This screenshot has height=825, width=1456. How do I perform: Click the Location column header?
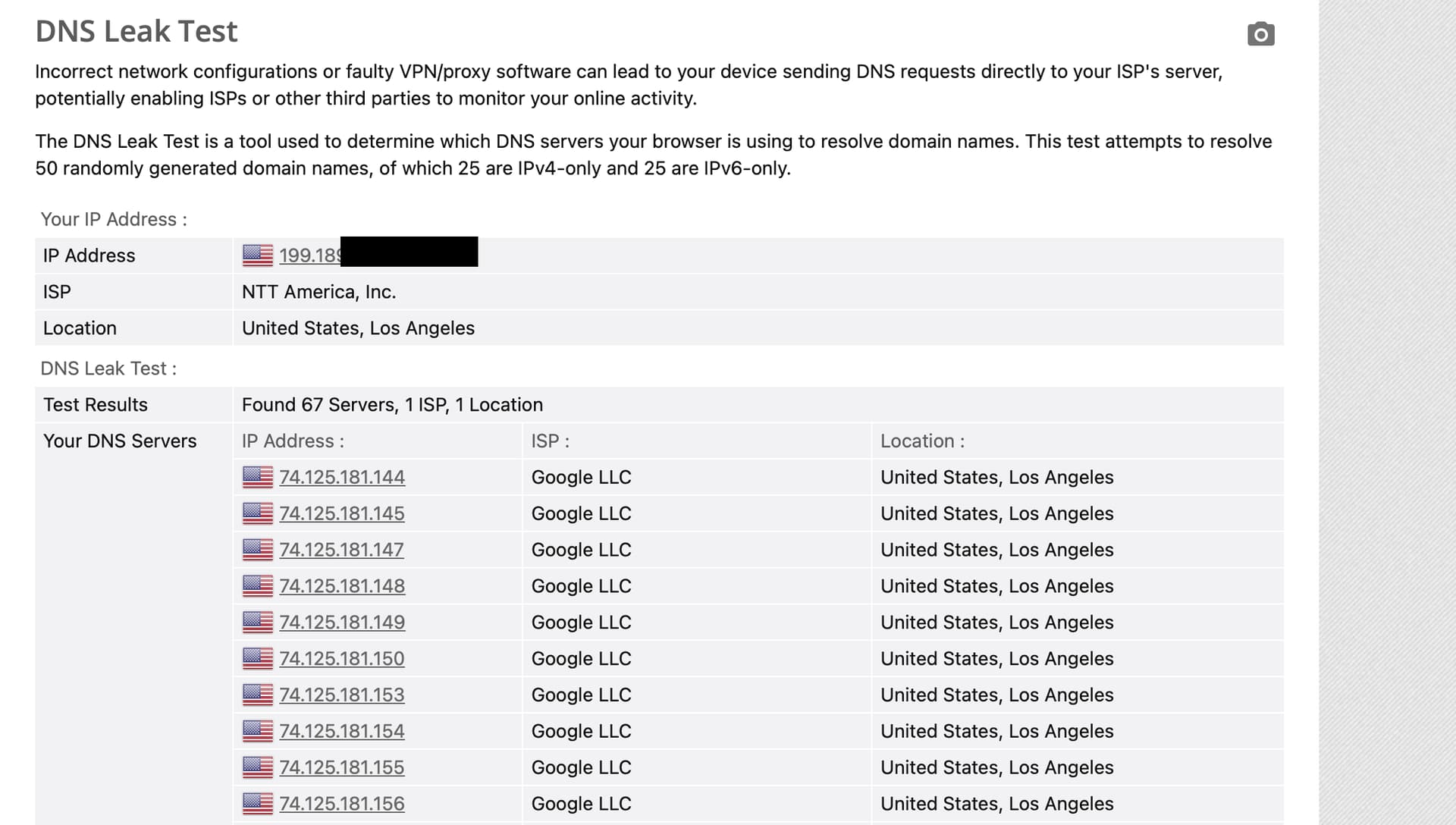(922, 441)
